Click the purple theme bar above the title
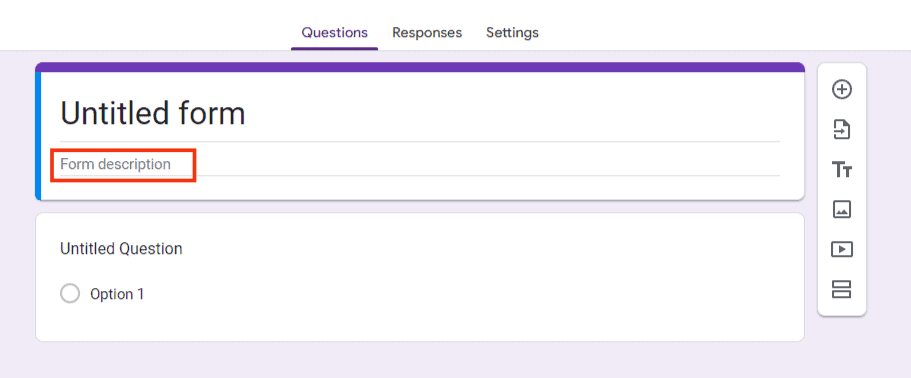This screenshot has height=378, width=911. pos(420,67)
